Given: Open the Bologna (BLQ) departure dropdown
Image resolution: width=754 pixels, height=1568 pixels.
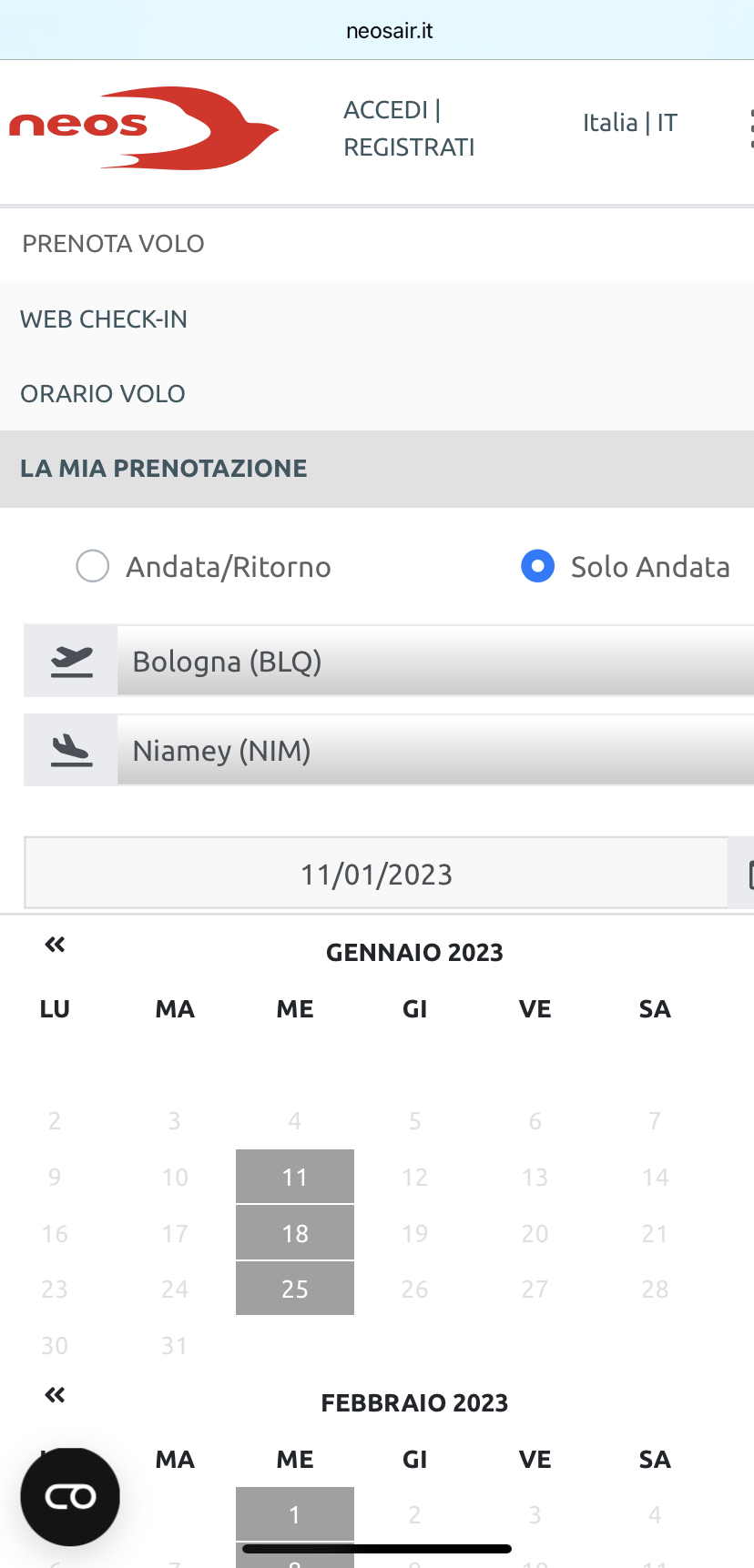Looking at the screenshot, I should (x=435, y=662).
